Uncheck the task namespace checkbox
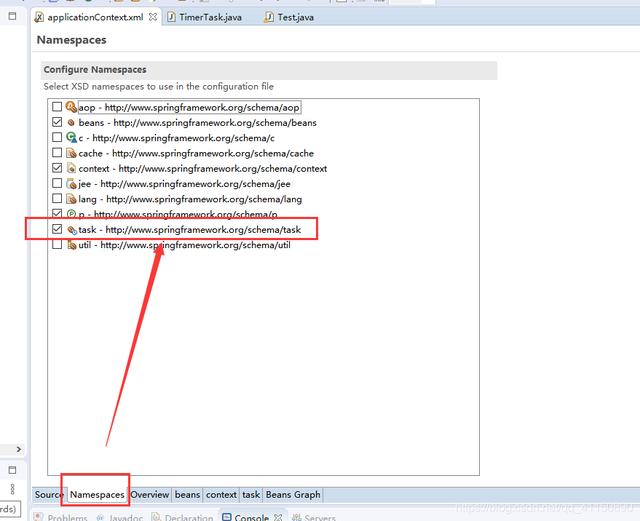 tap(57, 229)
